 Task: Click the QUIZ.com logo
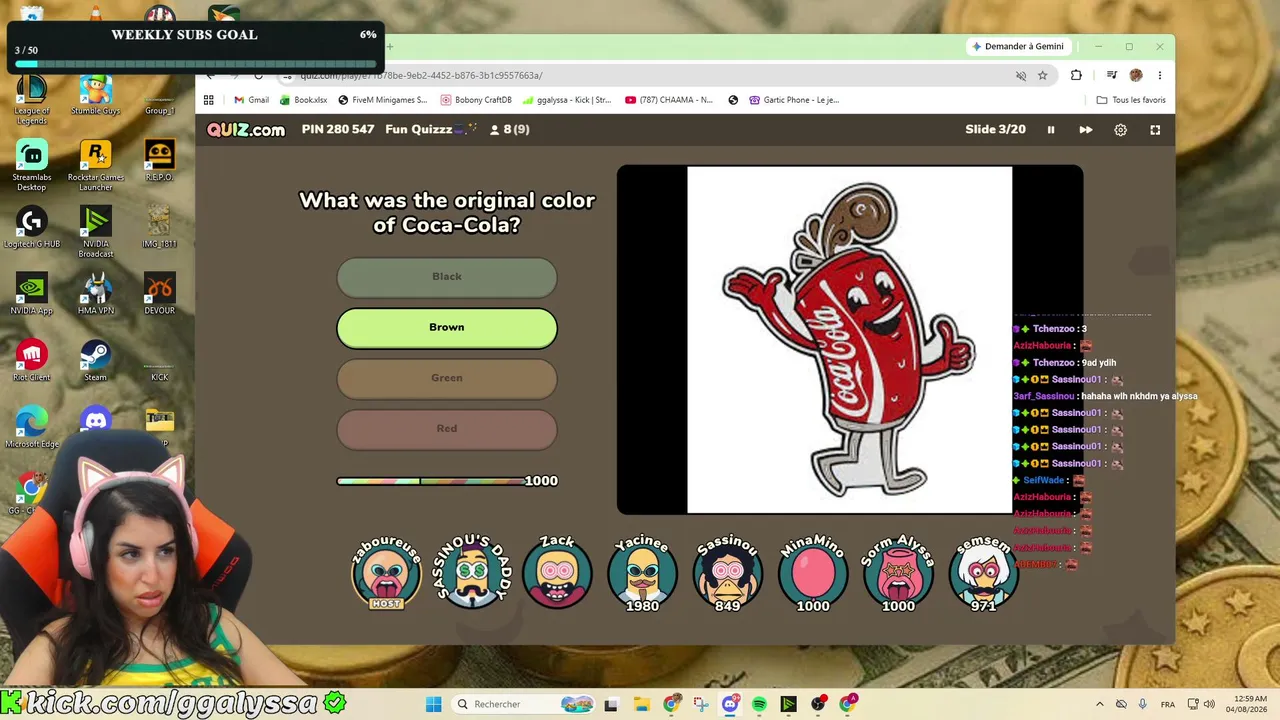coord(246,130)
